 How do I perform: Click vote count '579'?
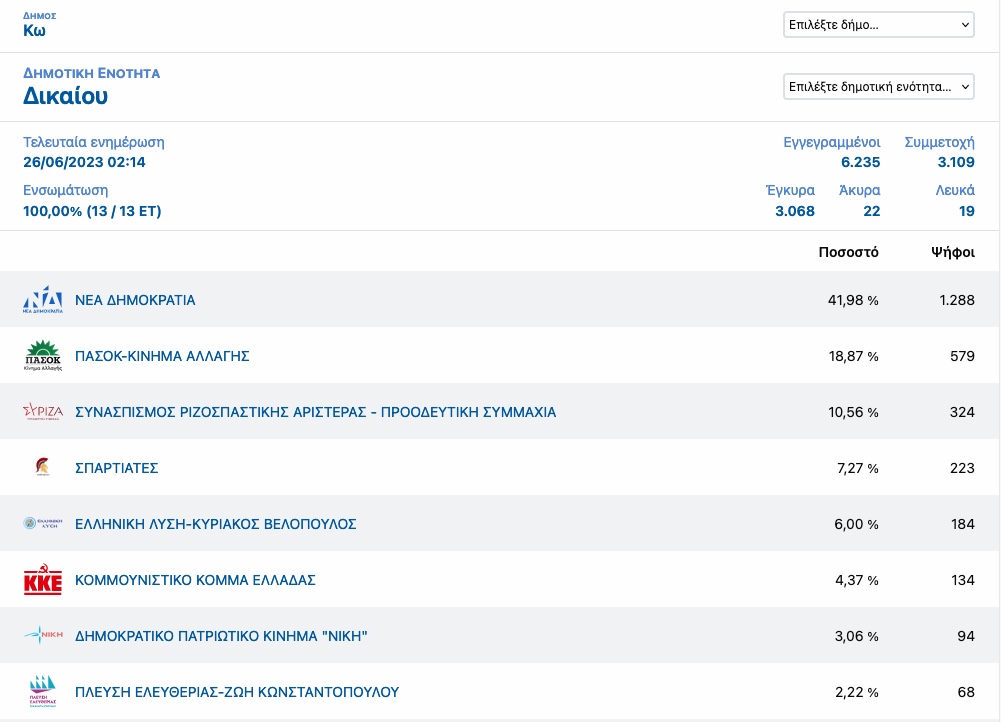pyautogui.click(x=962, y=356)
